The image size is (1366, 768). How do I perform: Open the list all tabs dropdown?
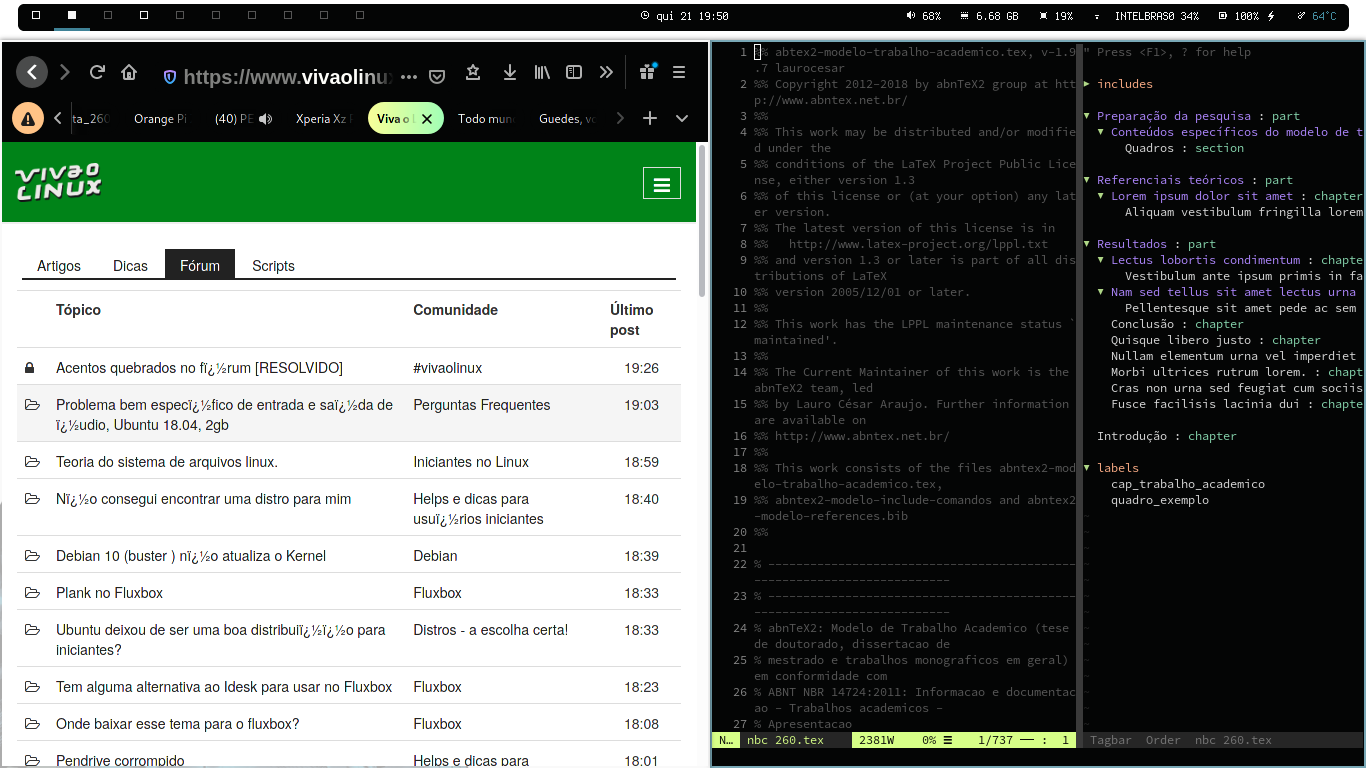pos(682,119)
